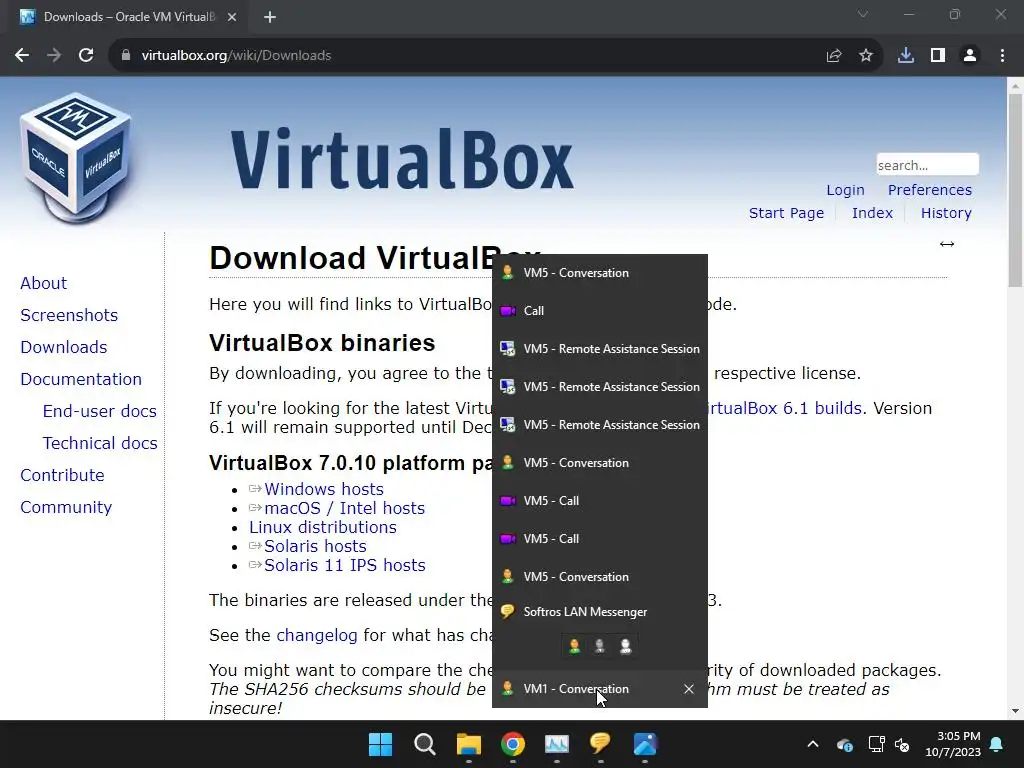Open a new browser tab with the plus button

point(270,17)
